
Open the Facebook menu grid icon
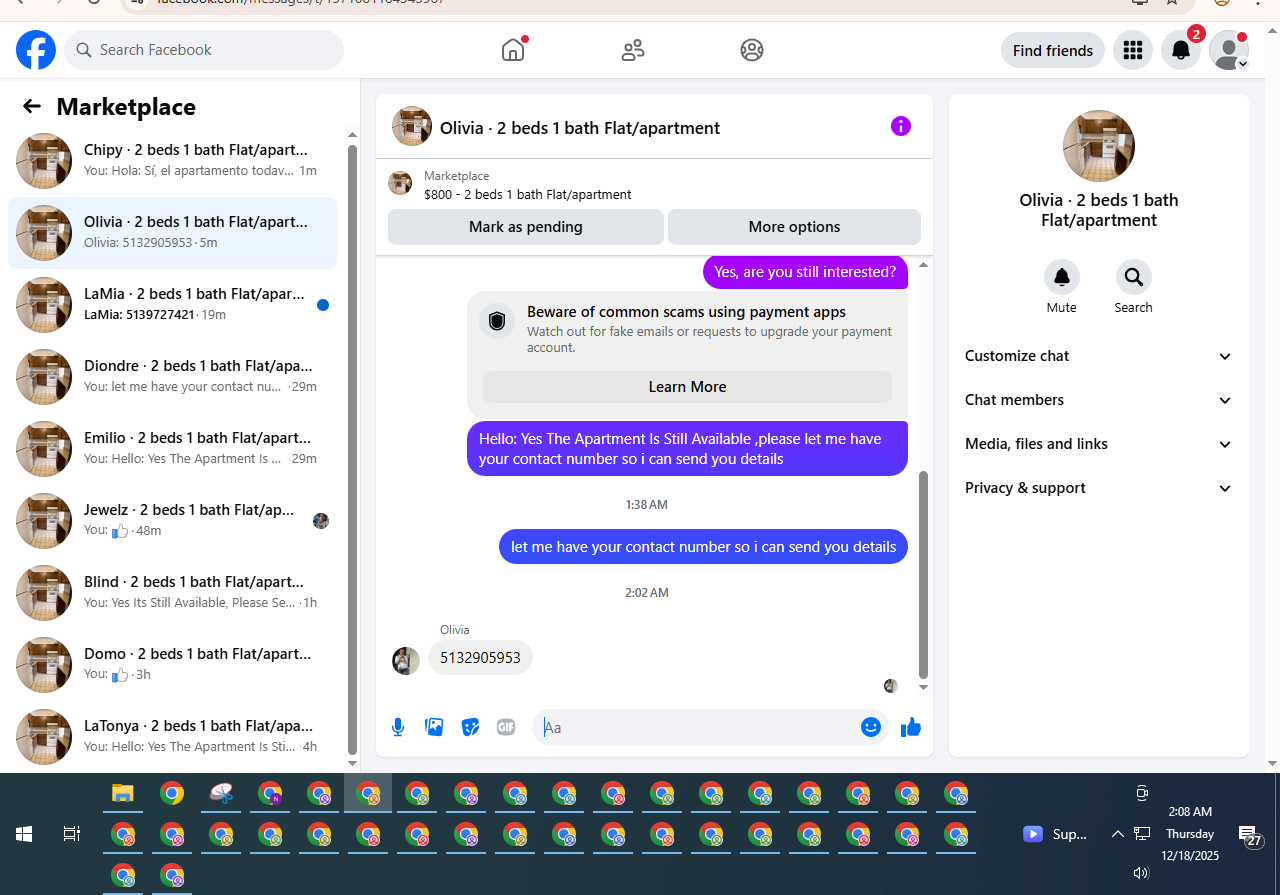(1133, 50)
